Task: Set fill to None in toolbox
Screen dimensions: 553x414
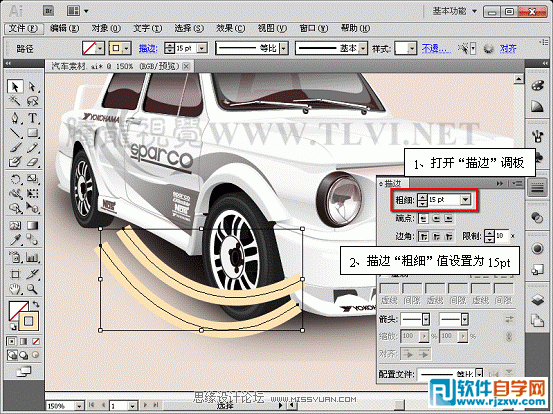Action: (36, 341)
